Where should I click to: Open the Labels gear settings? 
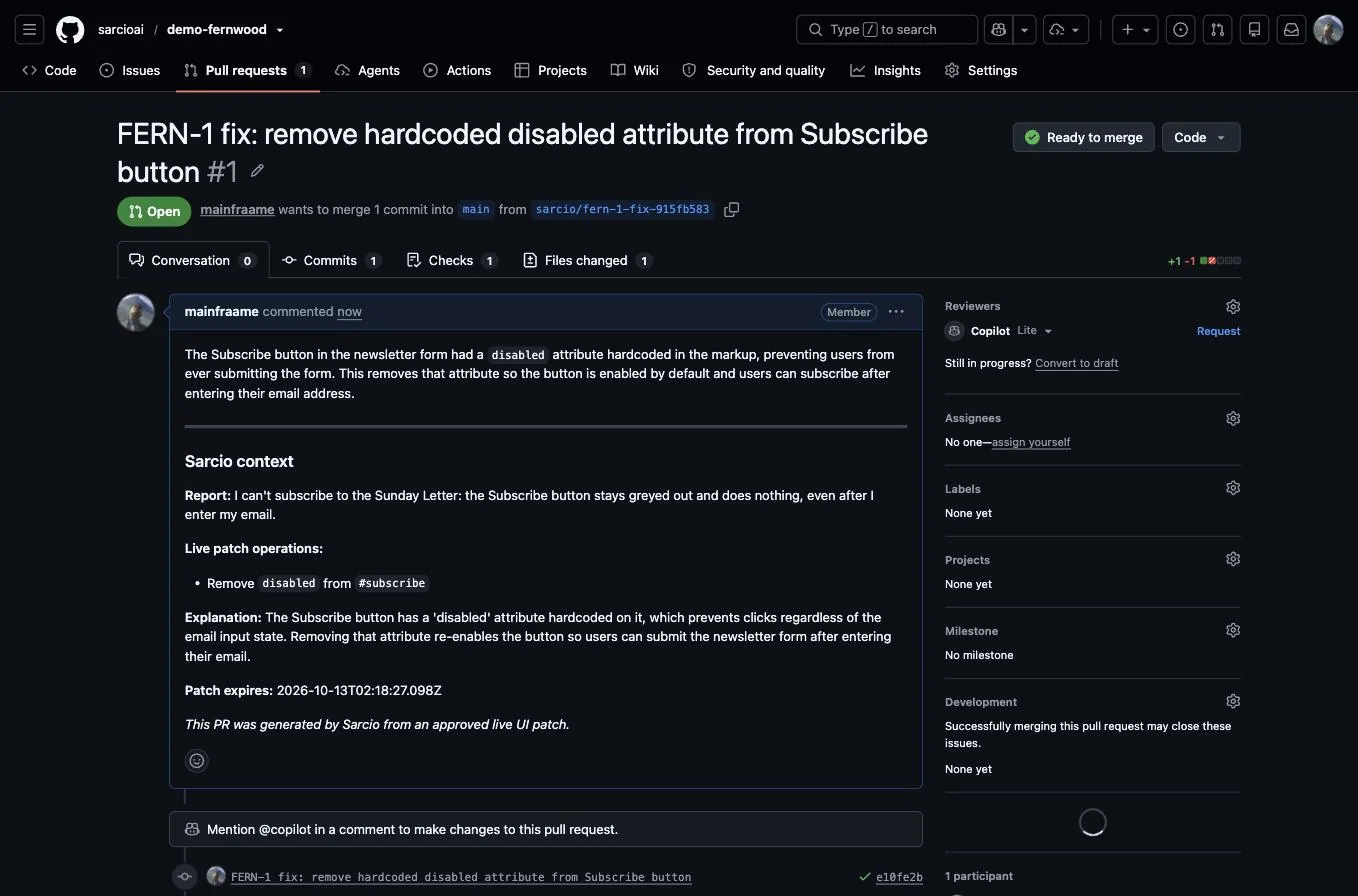(1233, 488)
